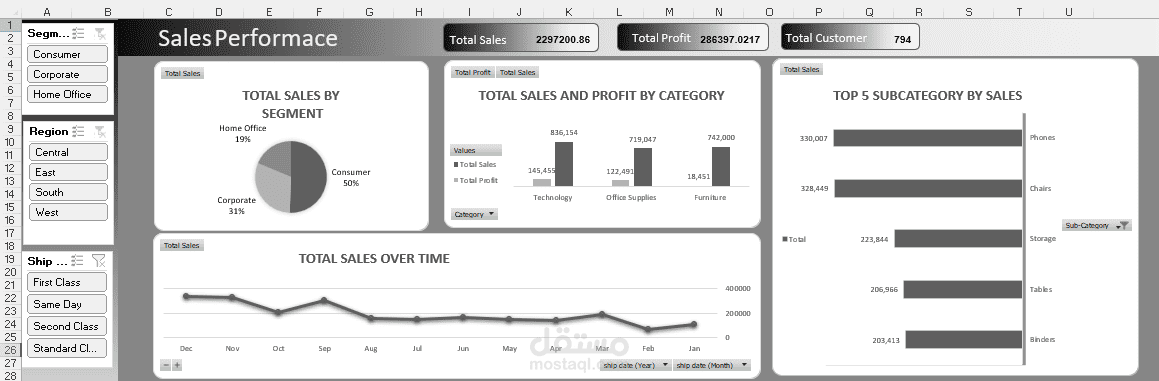Screen dimensions: 1159x381
Task: Filter segment by Home Office
Action: pyautogui.click(x=67, y=94)
